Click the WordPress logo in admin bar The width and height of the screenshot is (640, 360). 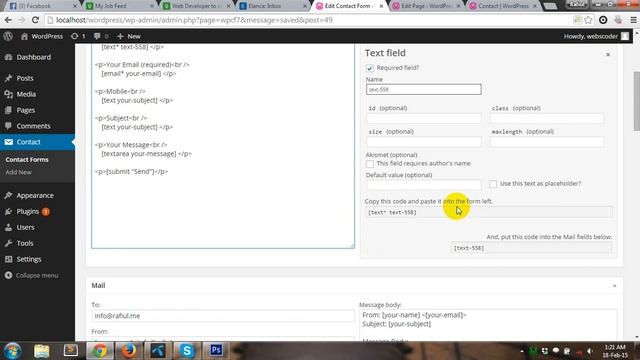(8, 36)
